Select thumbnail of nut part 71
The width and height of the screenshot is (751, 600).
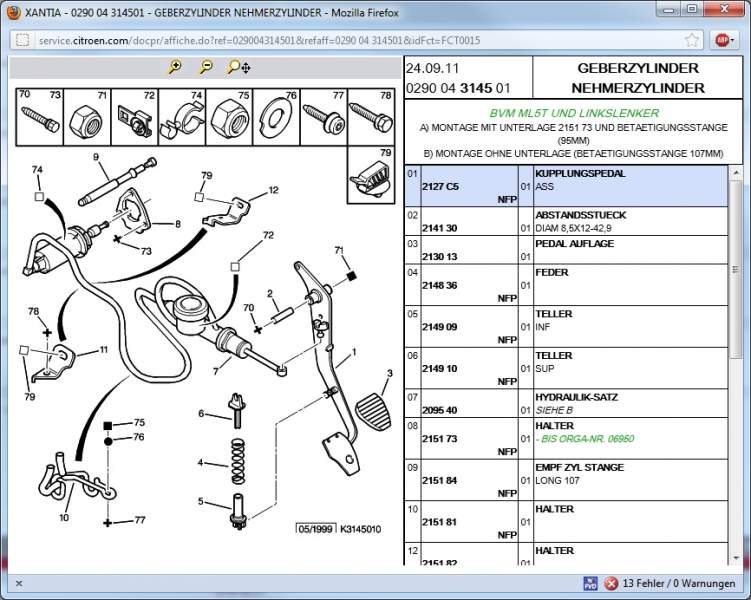(87, 117)
